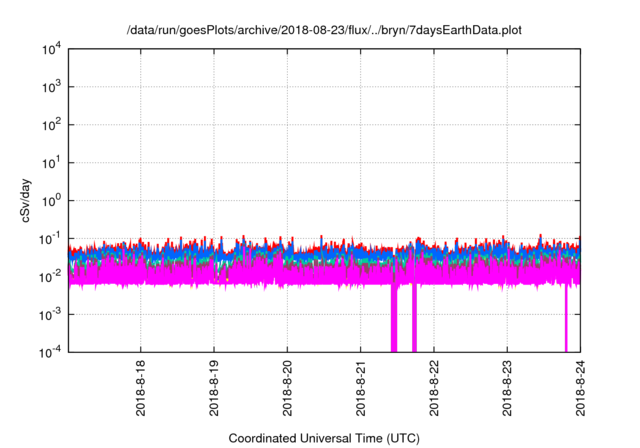
Task: Click the widest magenta dropout after 2018-8-21
Action: tap(394, 318)
